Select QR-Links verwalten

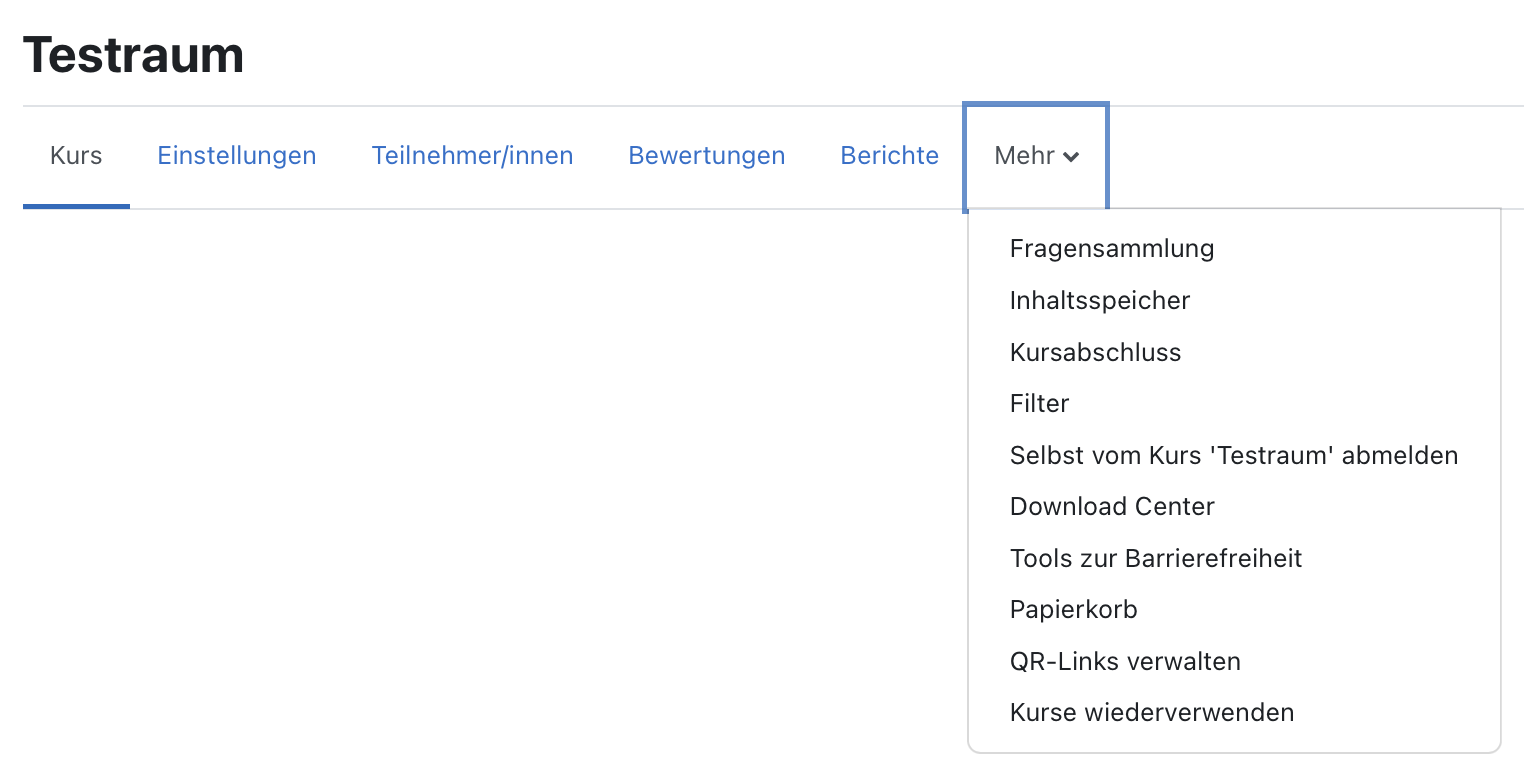[1124, 661]
